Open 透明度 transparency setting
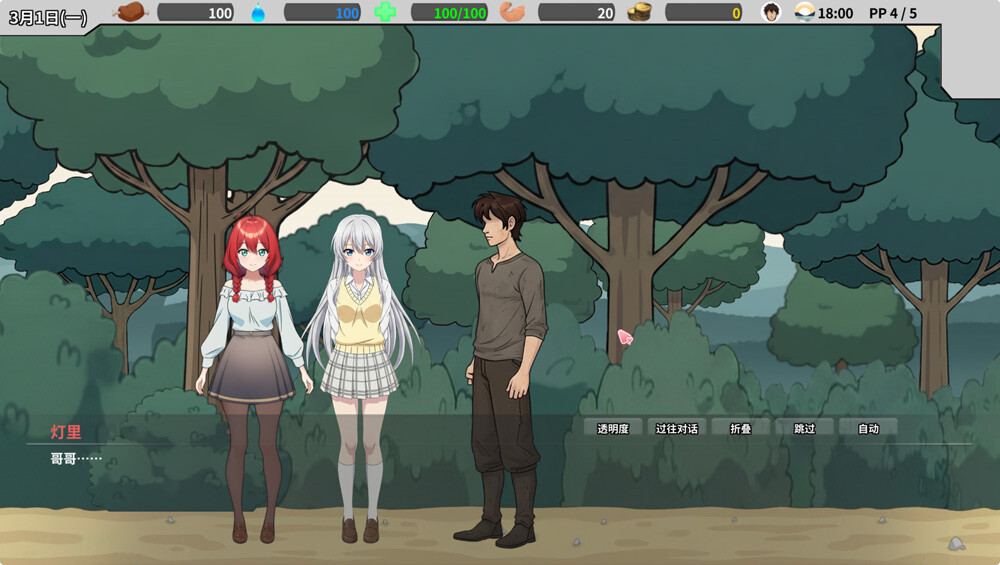This screenshot has width=1000, height=565. click(x=613, y=429)
